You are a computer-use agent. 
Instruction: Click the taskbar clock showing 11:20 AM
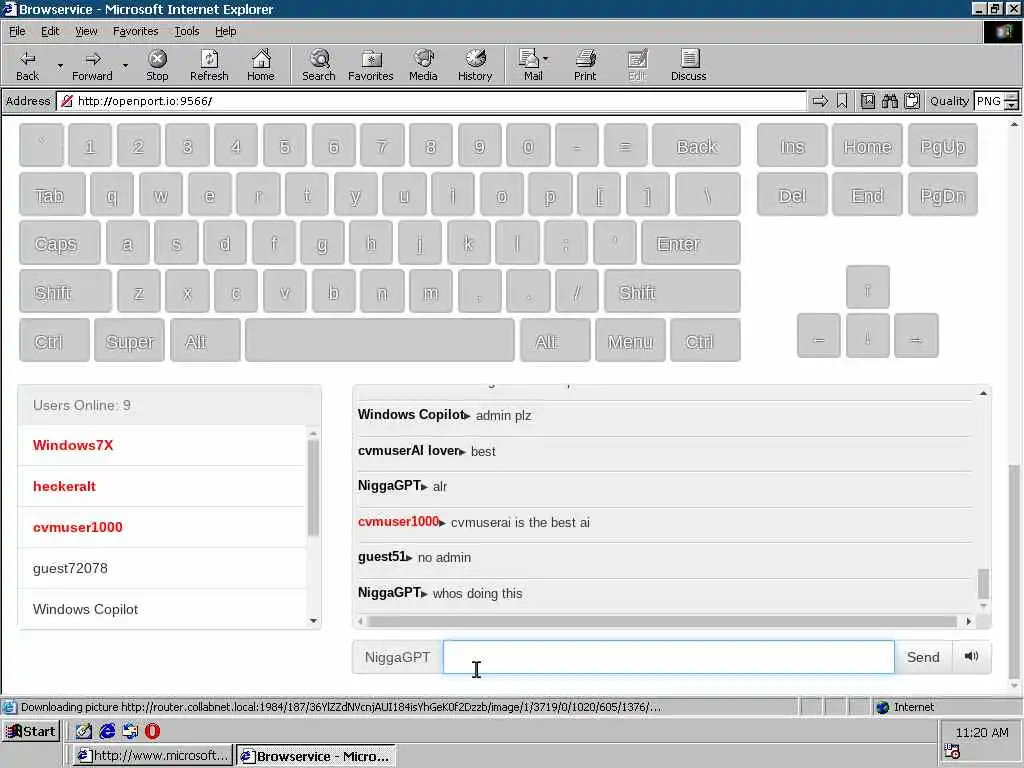click(982, 733)
